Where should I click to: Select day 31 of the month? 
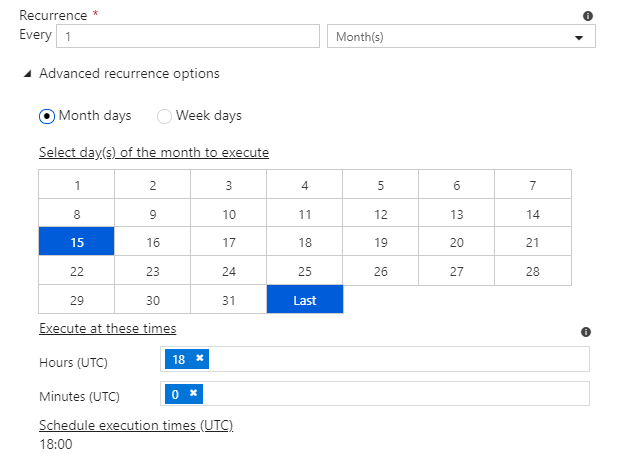coord(229,300)
